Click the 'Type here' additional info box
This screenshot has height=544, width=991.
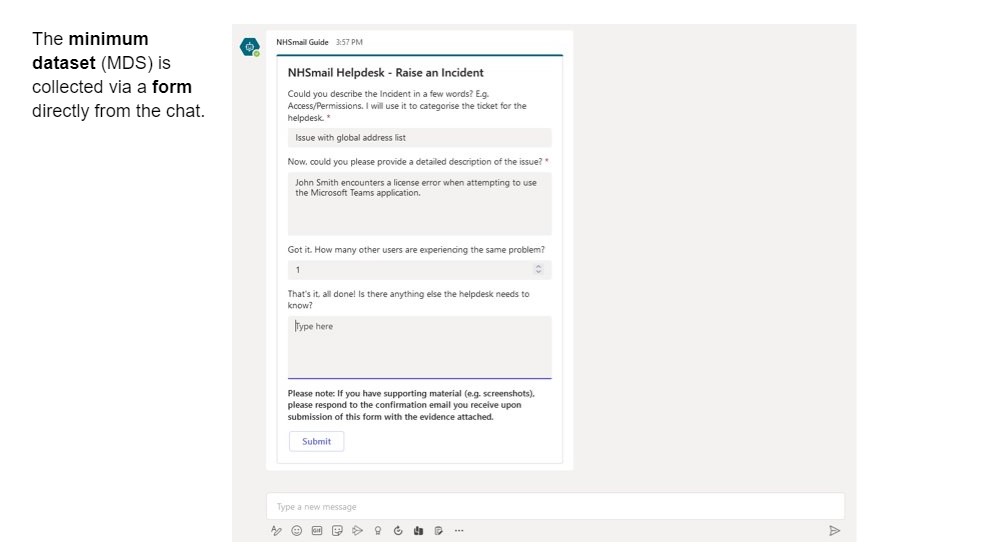tap(419, 347)
